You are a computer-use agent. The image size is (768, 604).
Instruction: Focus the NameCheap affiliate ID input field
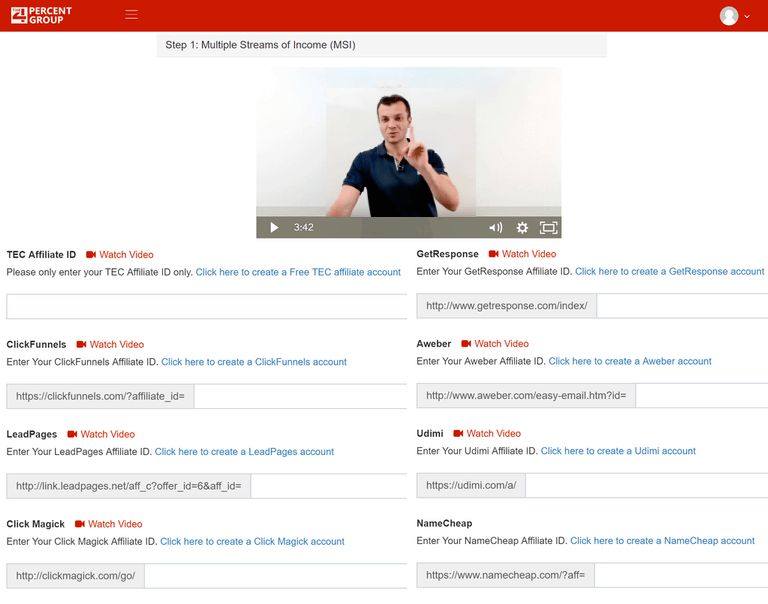pos(681,575)
